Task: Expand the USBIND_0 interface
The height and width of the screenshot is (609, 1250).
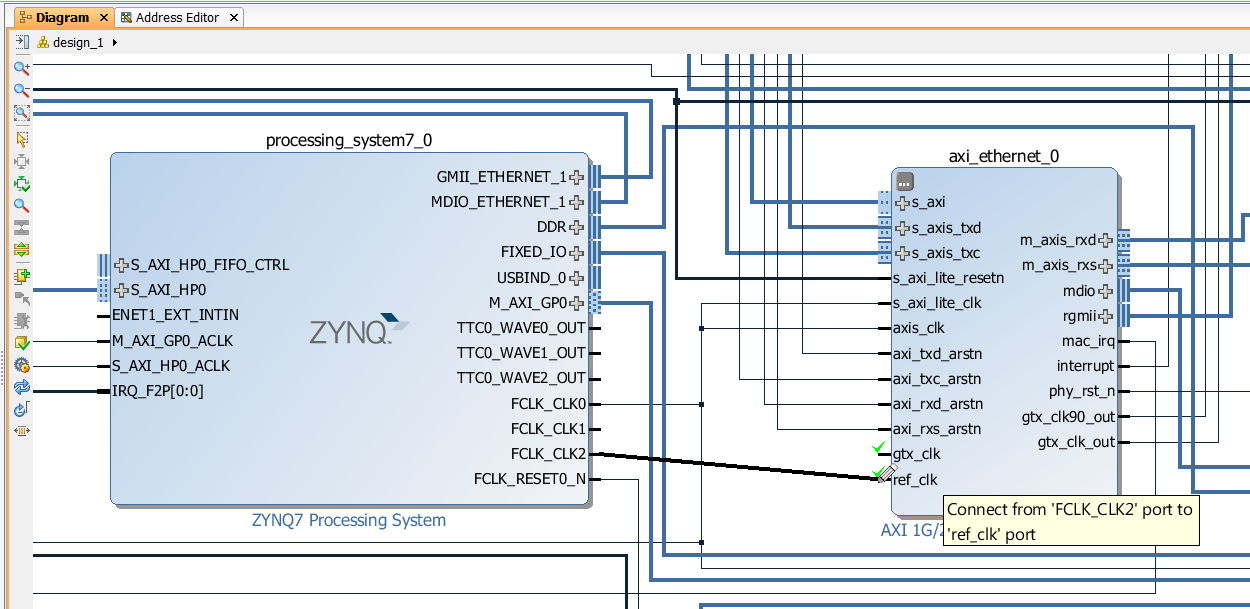Action: (x=576, y=278)
